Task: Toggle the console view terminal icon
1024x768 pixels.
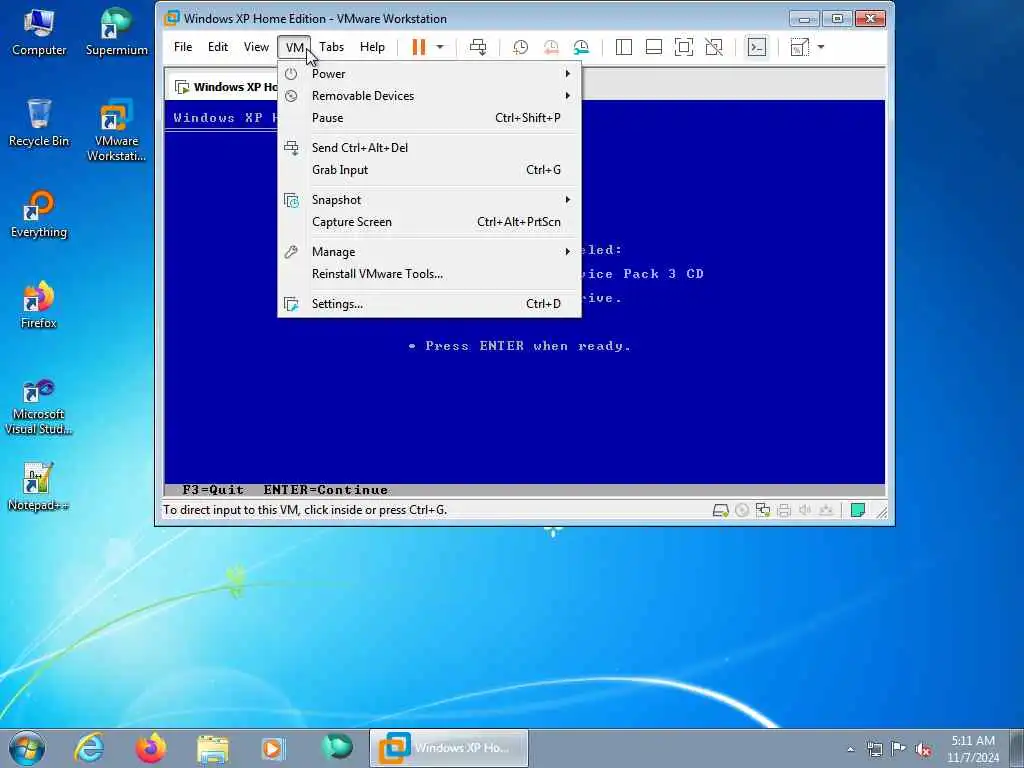Action: pyautogui.click(x=757, y=47)
